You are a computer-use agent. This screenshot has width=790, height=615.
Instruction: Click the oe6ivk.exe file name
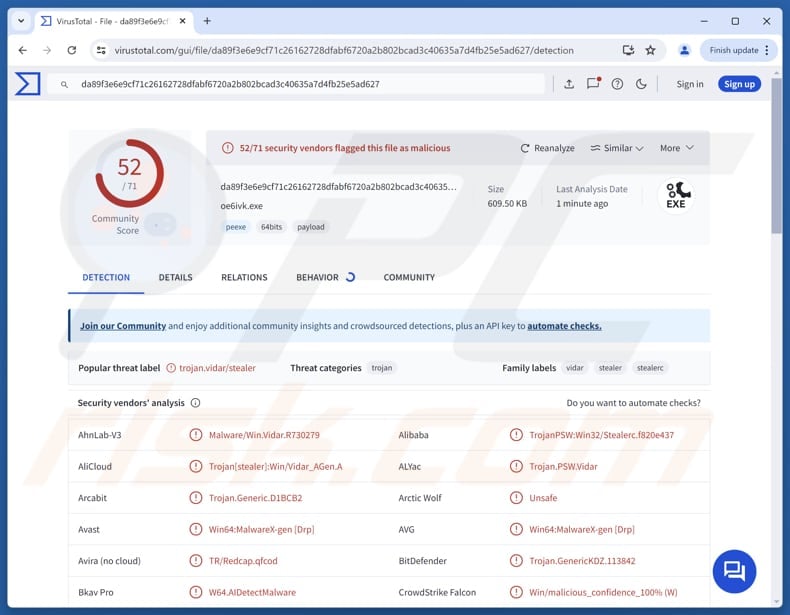[x=242, y=206]
